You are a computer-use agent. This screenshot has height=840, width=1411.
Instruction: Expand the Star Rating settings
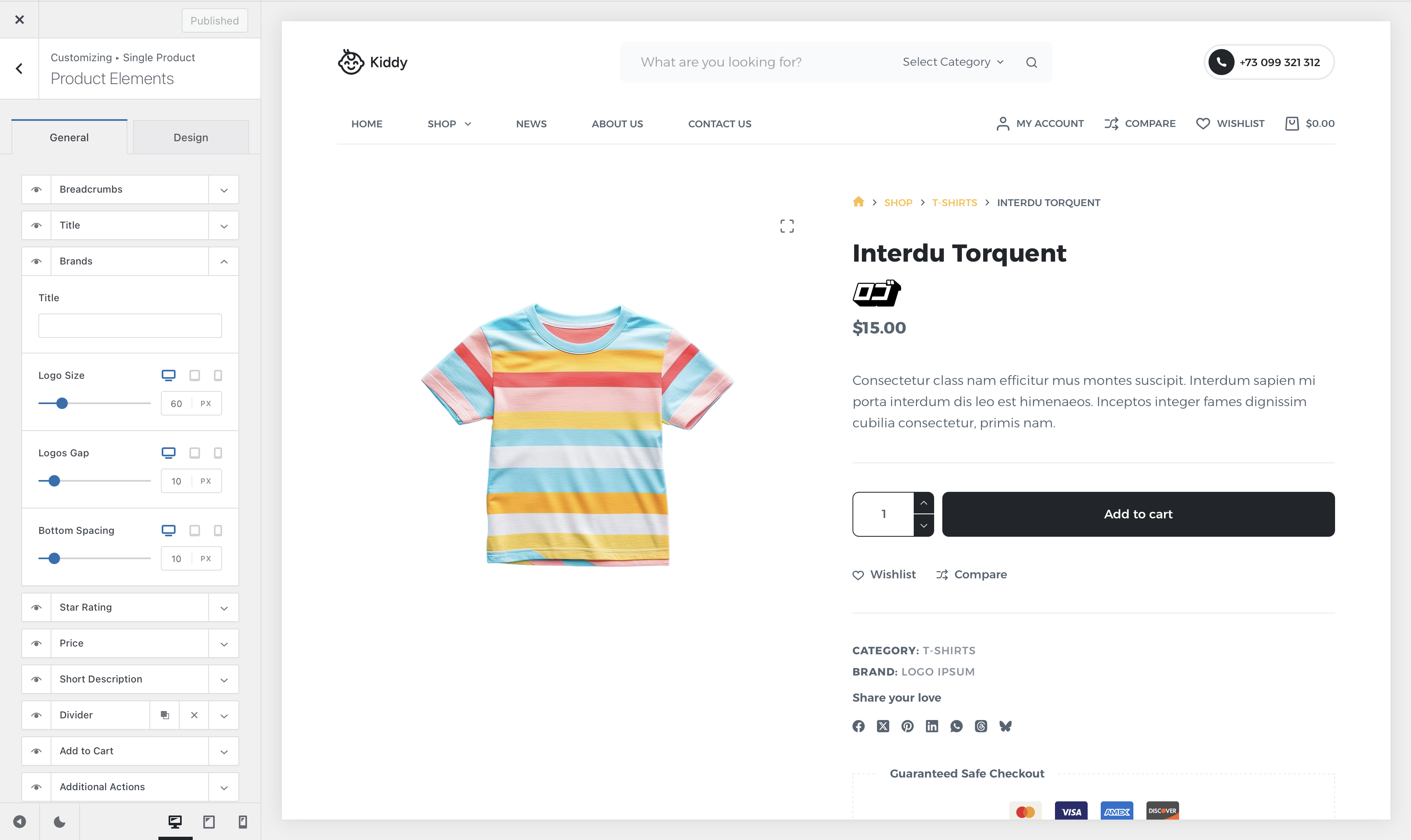[224, 607]
